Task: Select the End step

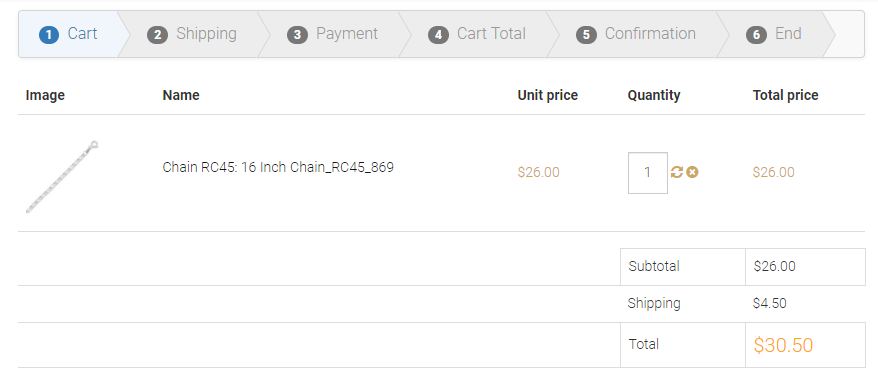Action: (x=776, y=34)
